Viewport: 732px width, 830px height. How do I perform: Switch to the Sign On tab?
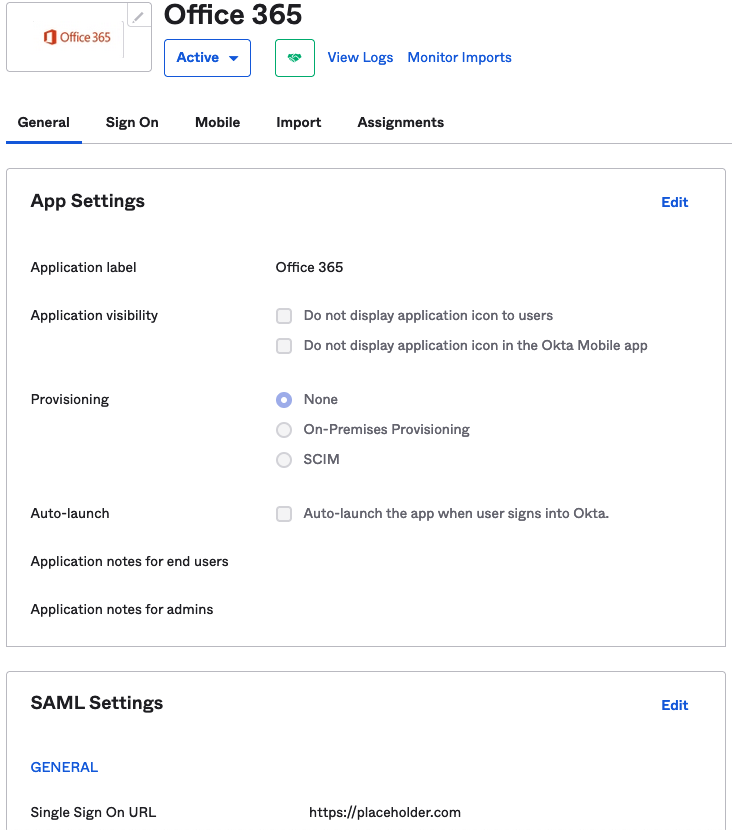click(x=131, y=122)
